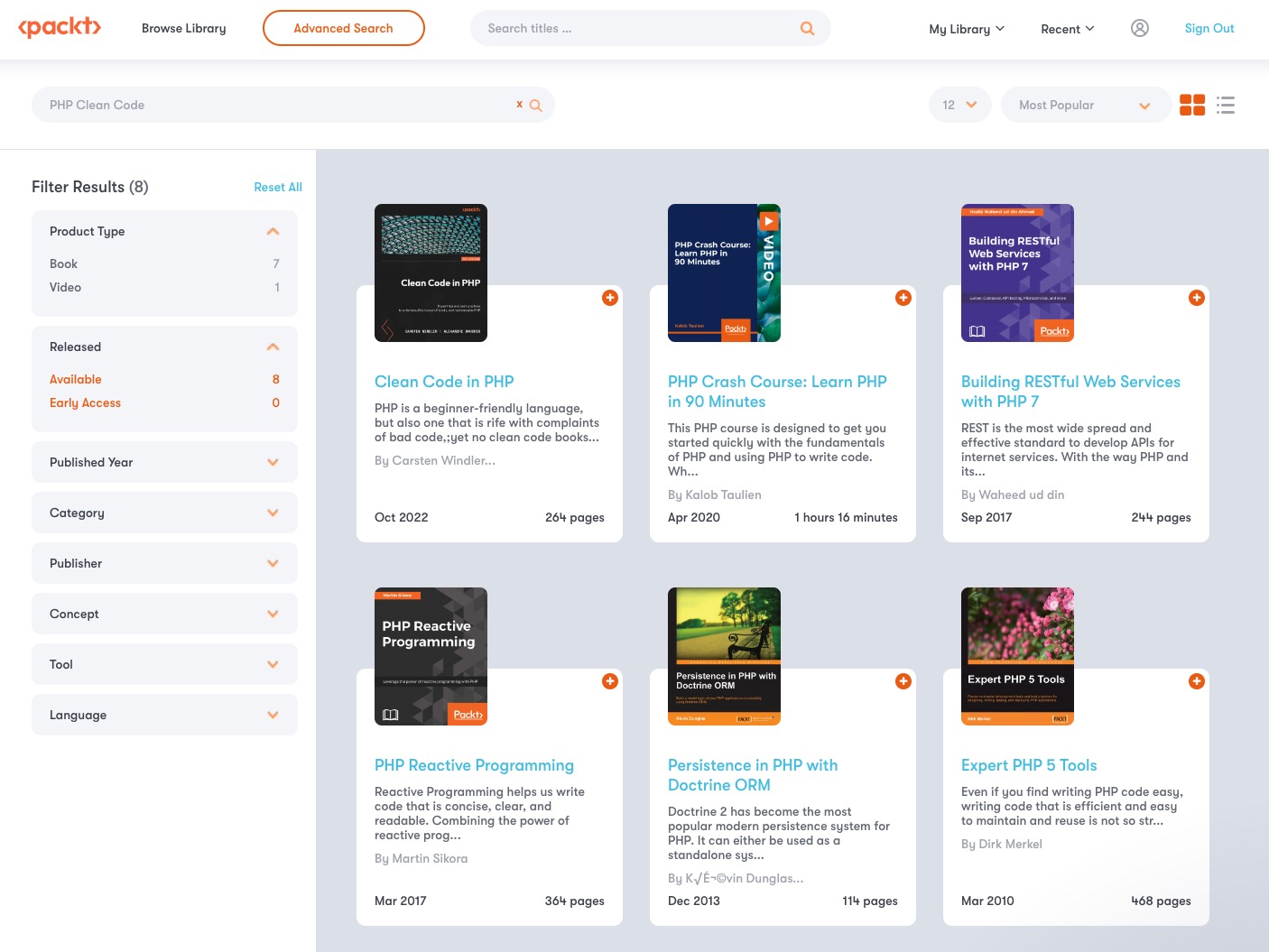
Task: Filter results by Video product type
Action: click(x=164, y=287)
